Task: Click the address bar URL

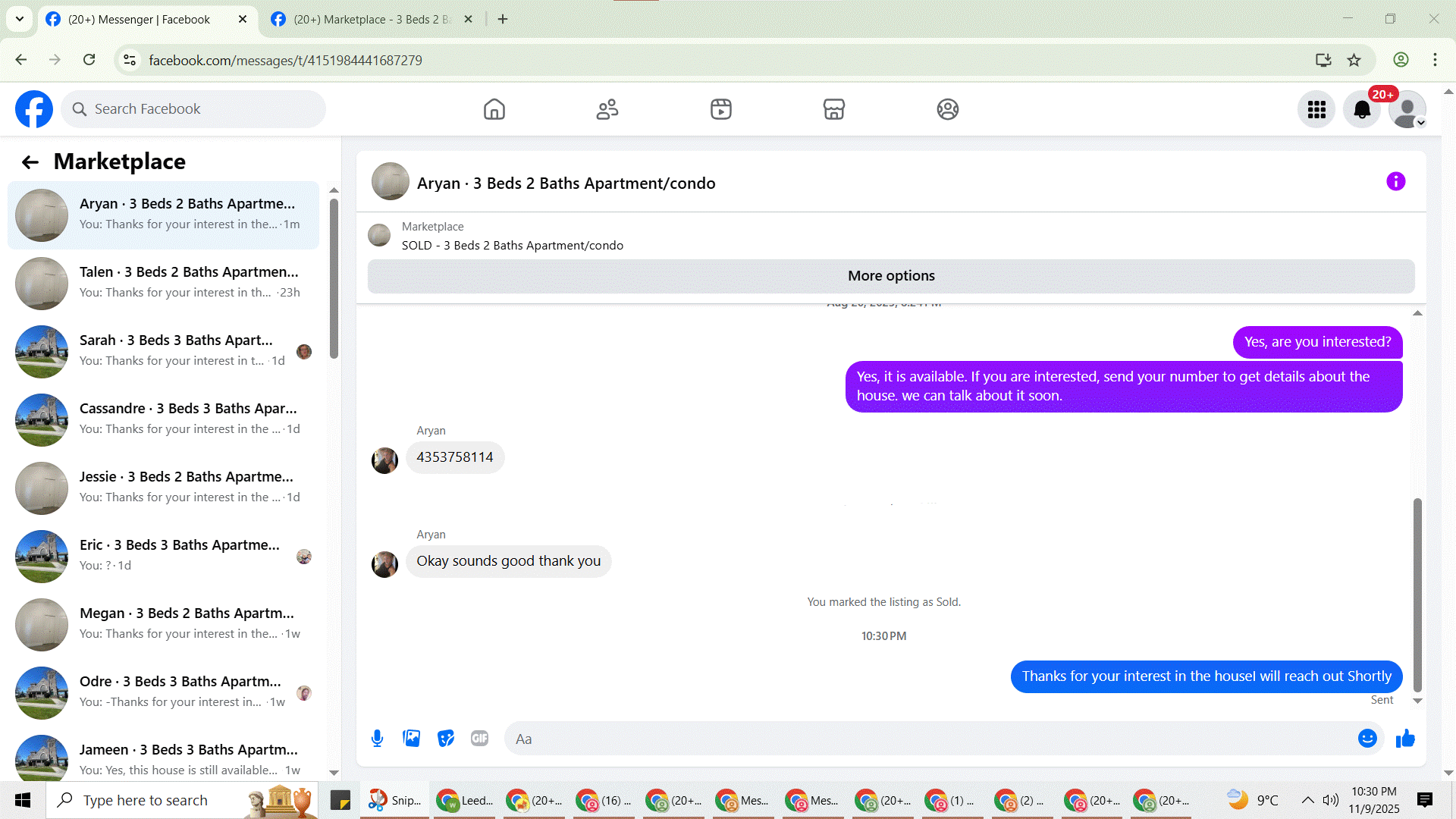Action: point(285,61)
